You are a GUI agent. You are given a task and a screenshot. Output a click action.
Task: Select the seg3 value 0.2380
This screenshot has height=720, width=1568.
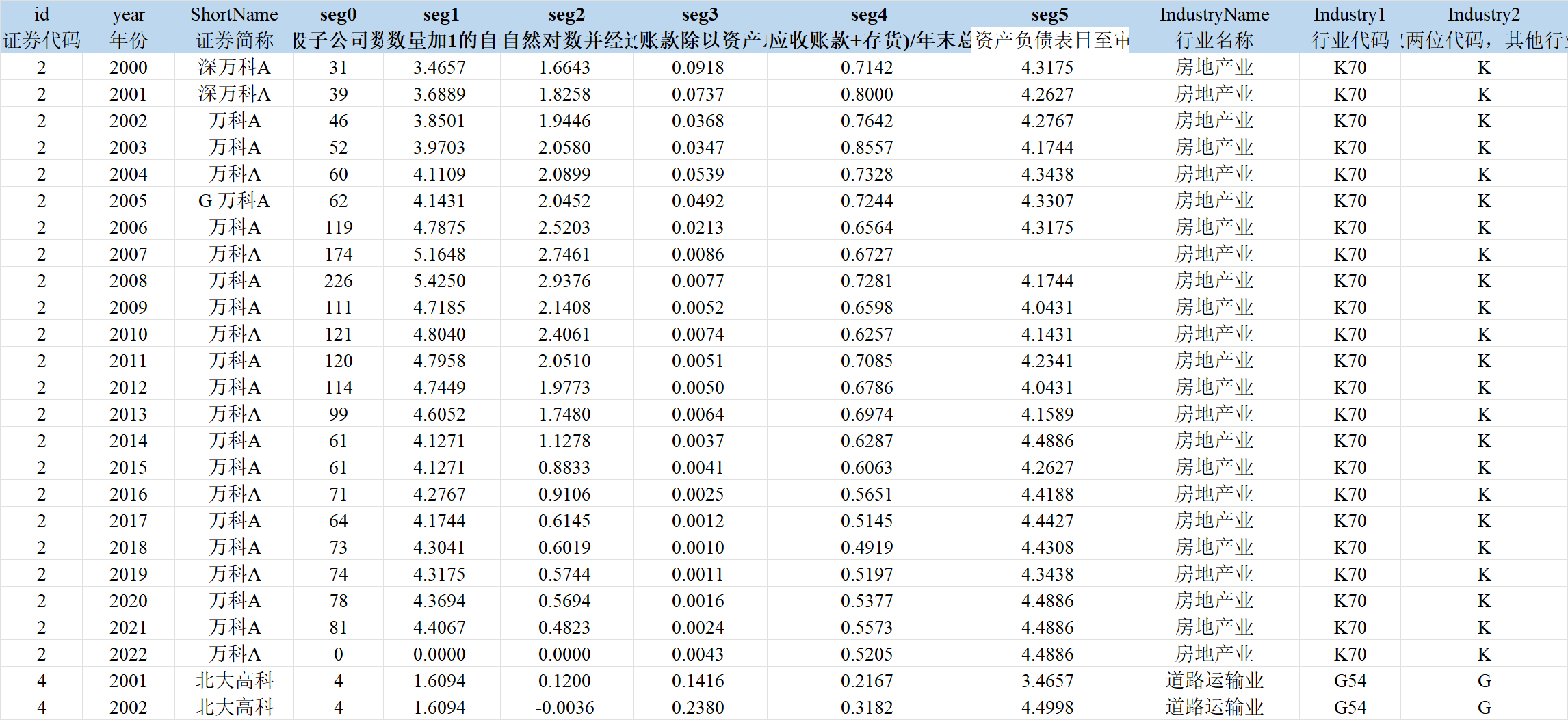click(x=698, y=707)
